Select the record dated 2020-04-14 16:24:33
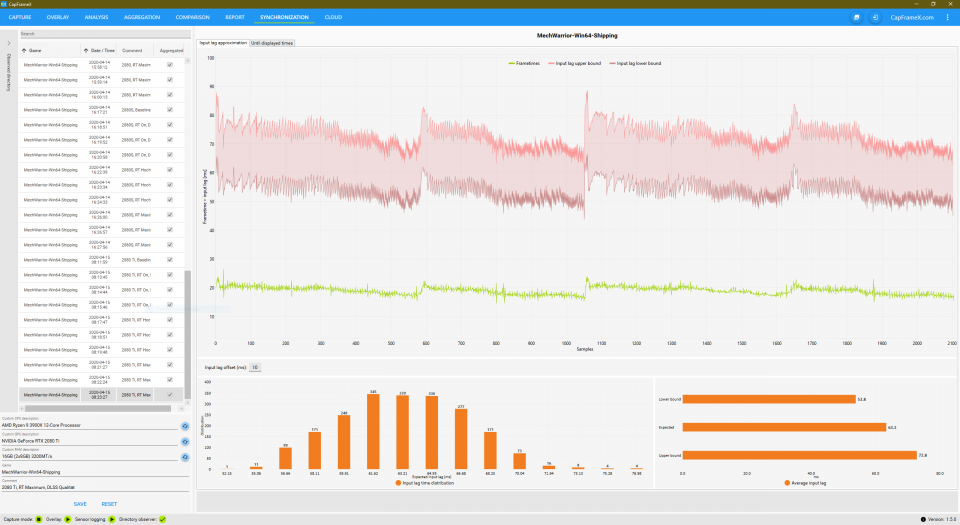Viewport: 960px width, 525px height. pyautogui.click(x=101, y=200)
